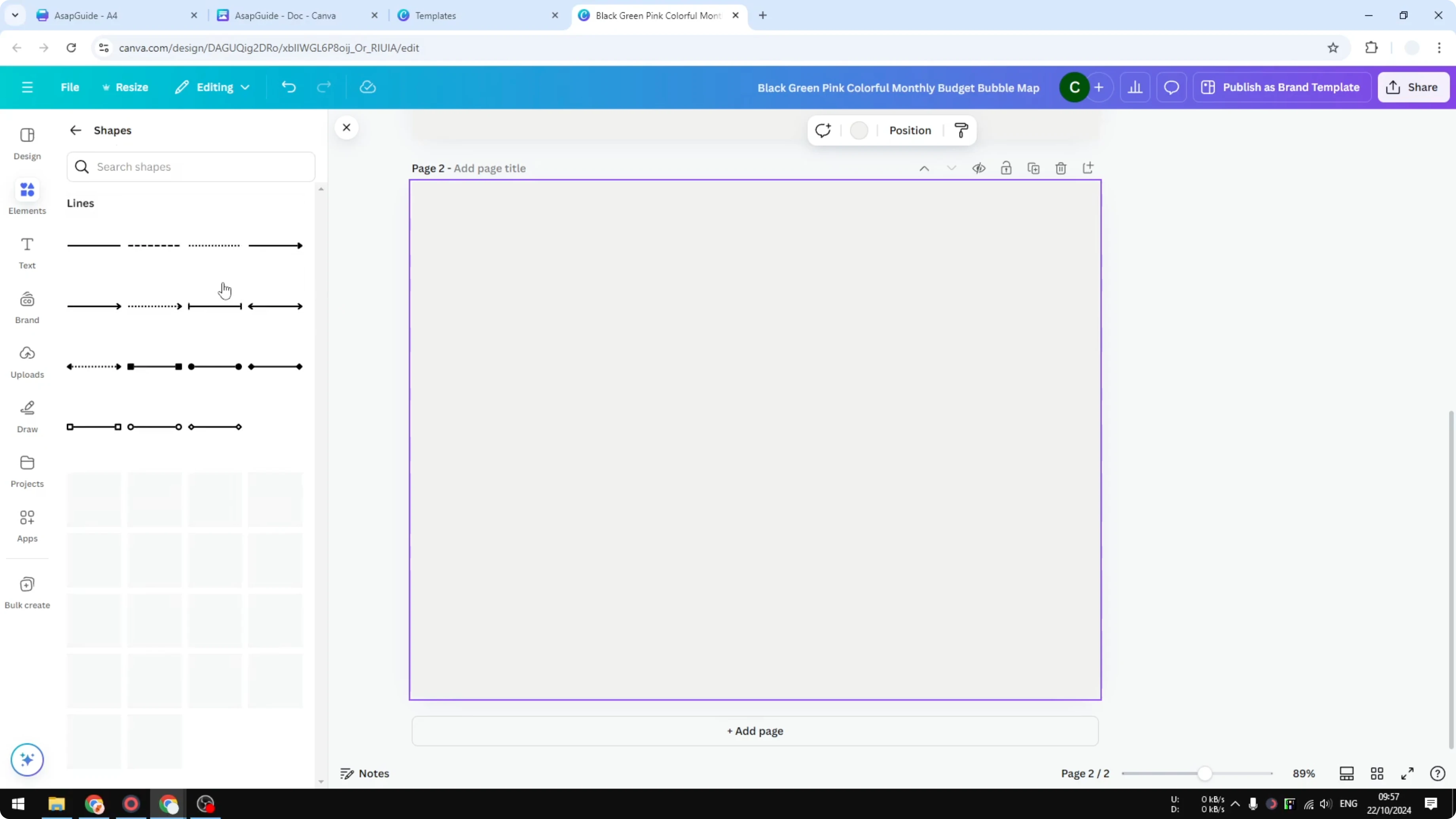The image size is (1456, 819).
Task: Open the Apps panel
Action: 27,525
